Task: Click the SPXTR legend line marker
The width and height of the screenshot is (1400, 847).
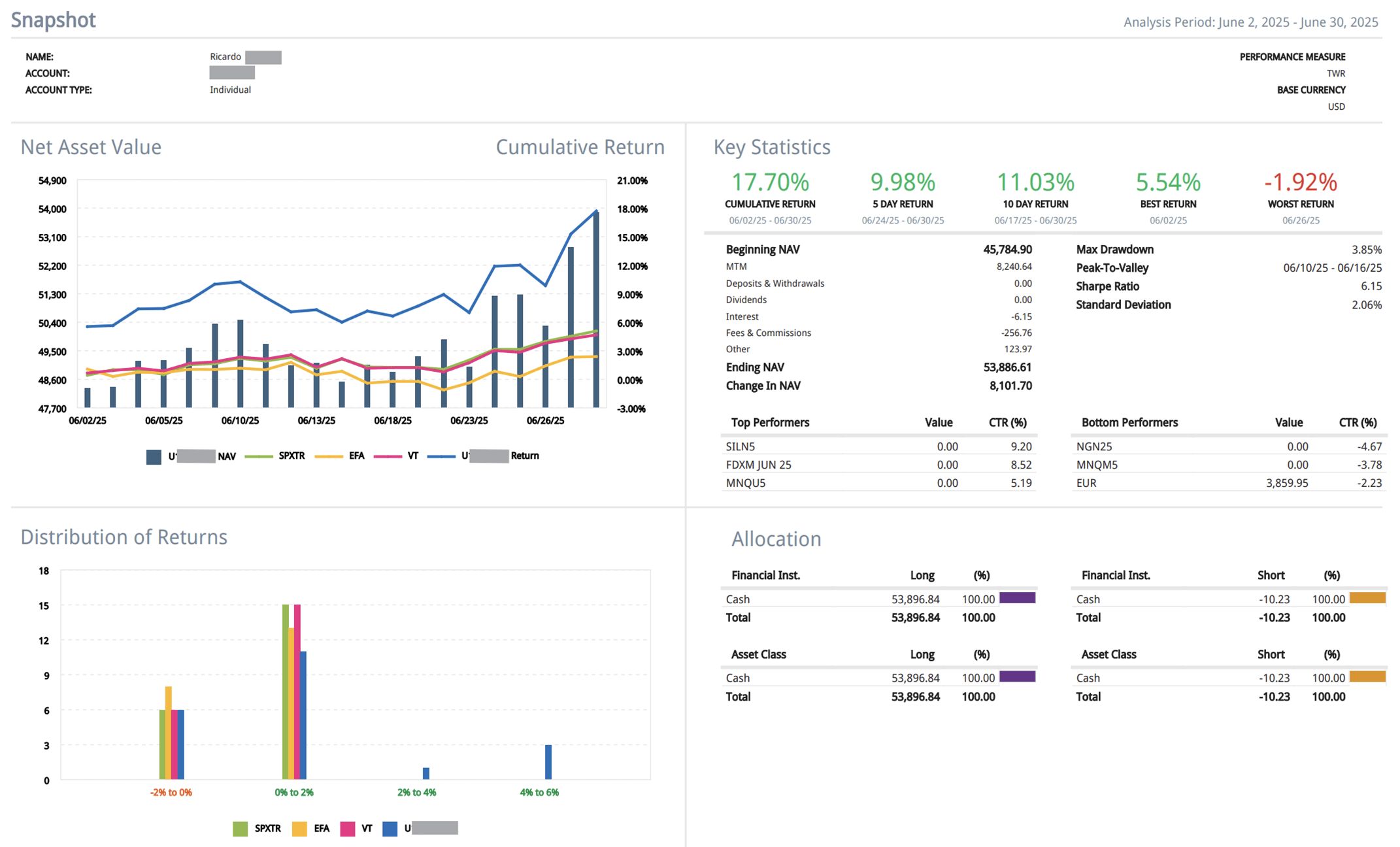Action: [258, 456]
